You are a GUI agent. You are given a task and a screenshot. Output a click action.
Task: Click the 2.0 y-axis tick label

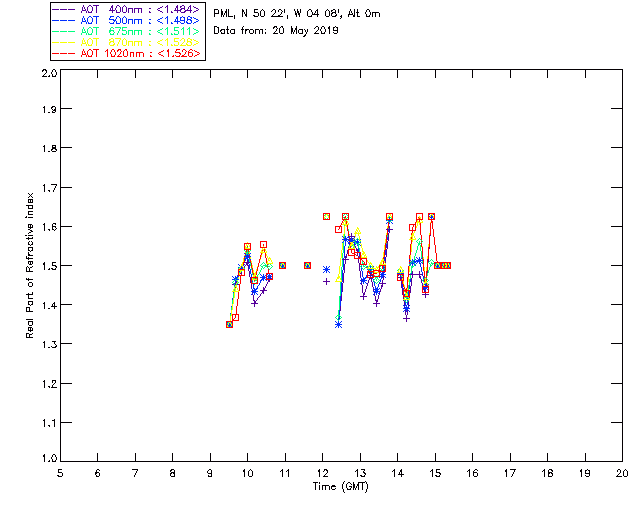[x=49, y=74]
